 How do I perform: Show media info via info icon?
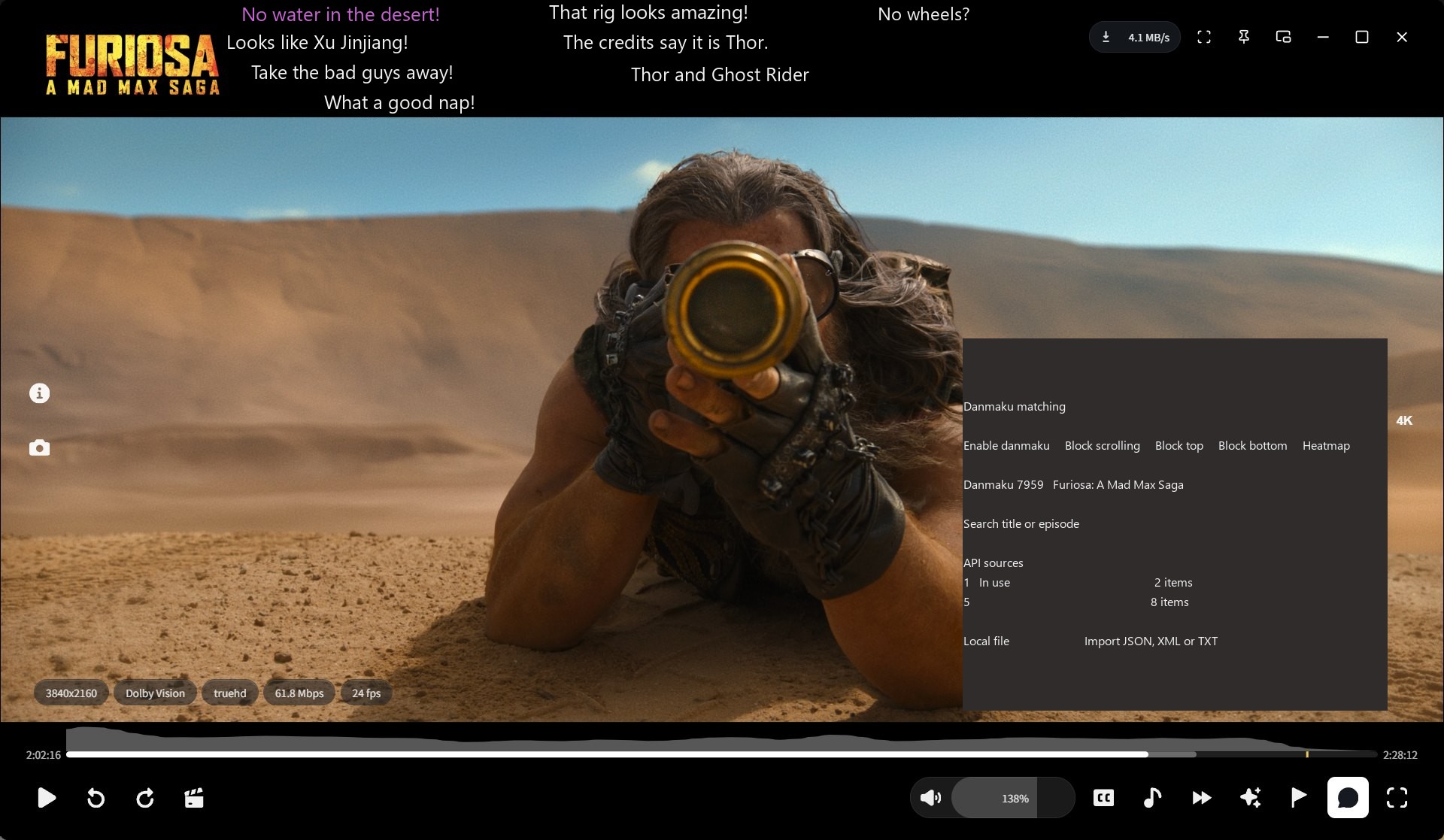[x=39, y=393]
